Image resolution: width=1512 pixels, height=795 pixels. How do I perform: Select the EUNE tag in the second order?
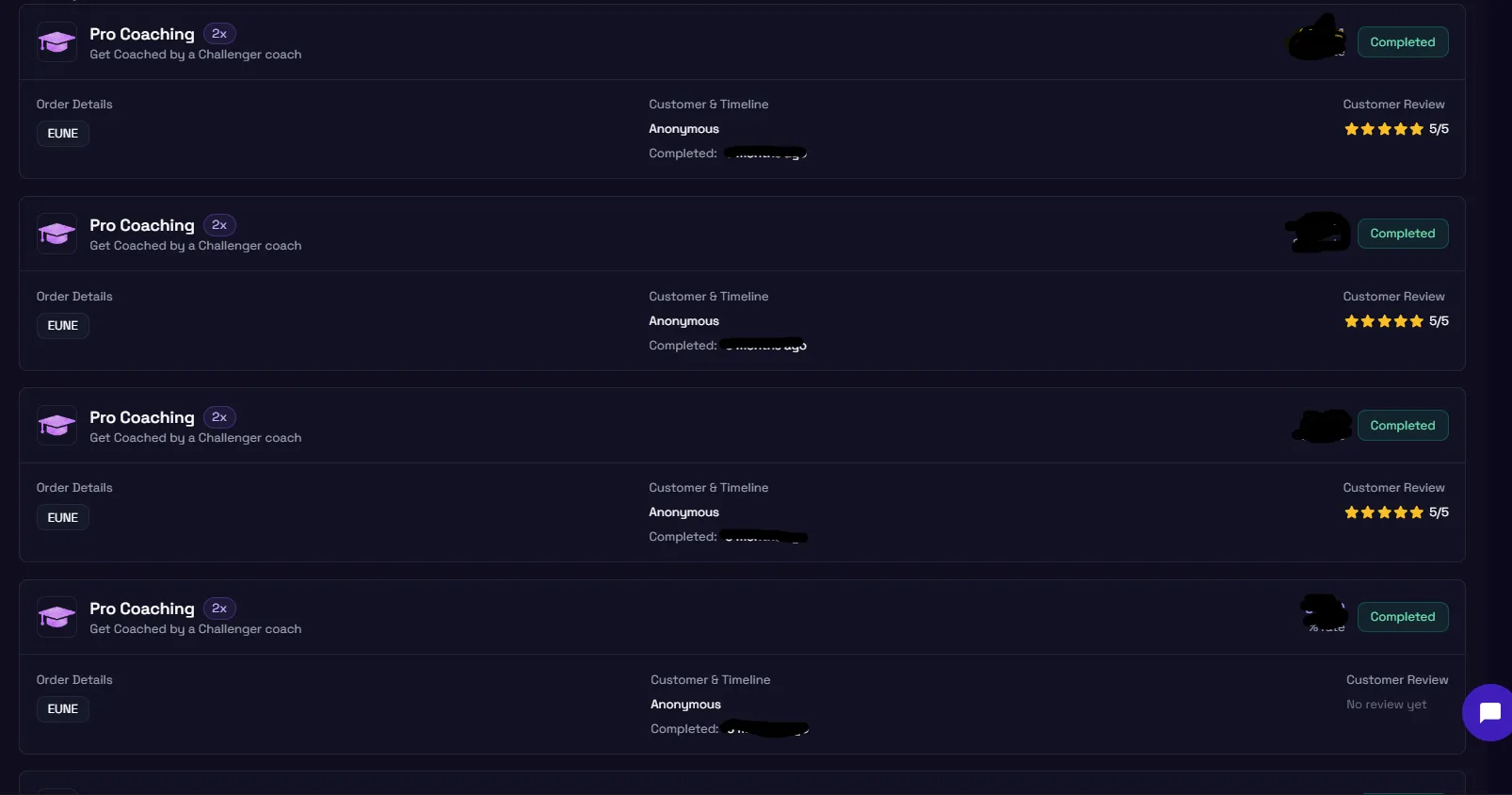tap(63, 326)
